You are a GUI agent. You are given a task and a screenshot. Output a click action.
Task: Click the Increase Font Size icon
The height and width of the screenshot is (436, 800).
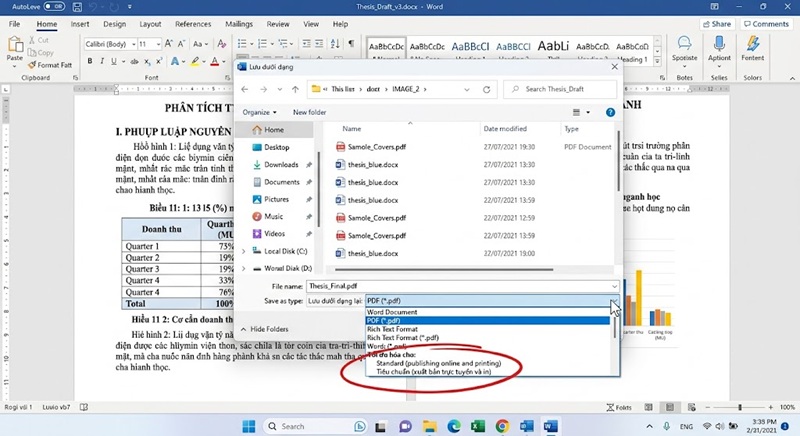pos(168,44)
